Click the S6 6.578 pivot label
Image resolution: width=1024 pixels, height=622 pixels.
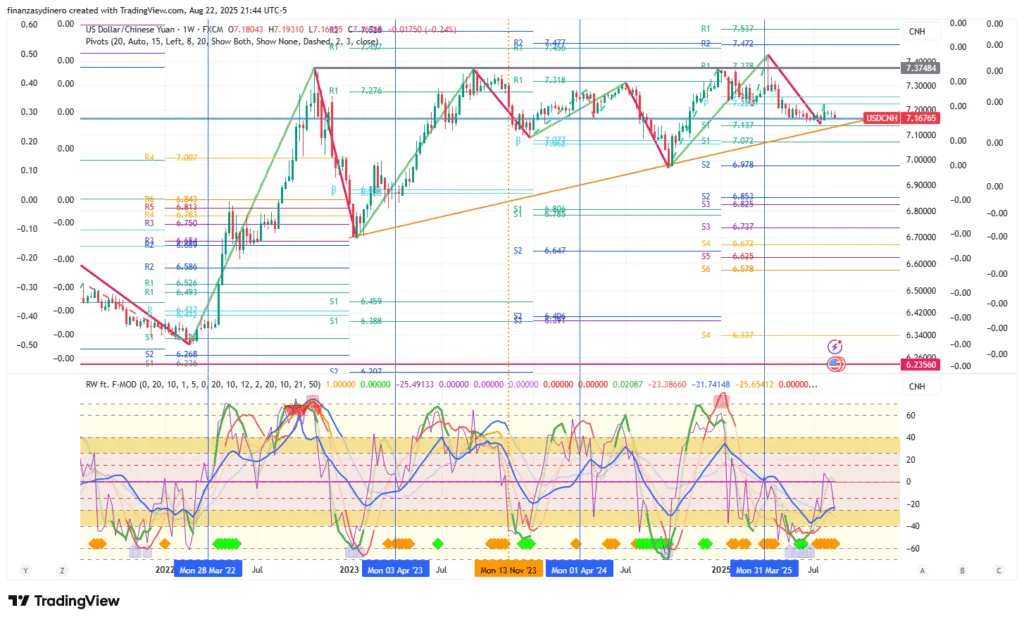click(x=728, y=269)
